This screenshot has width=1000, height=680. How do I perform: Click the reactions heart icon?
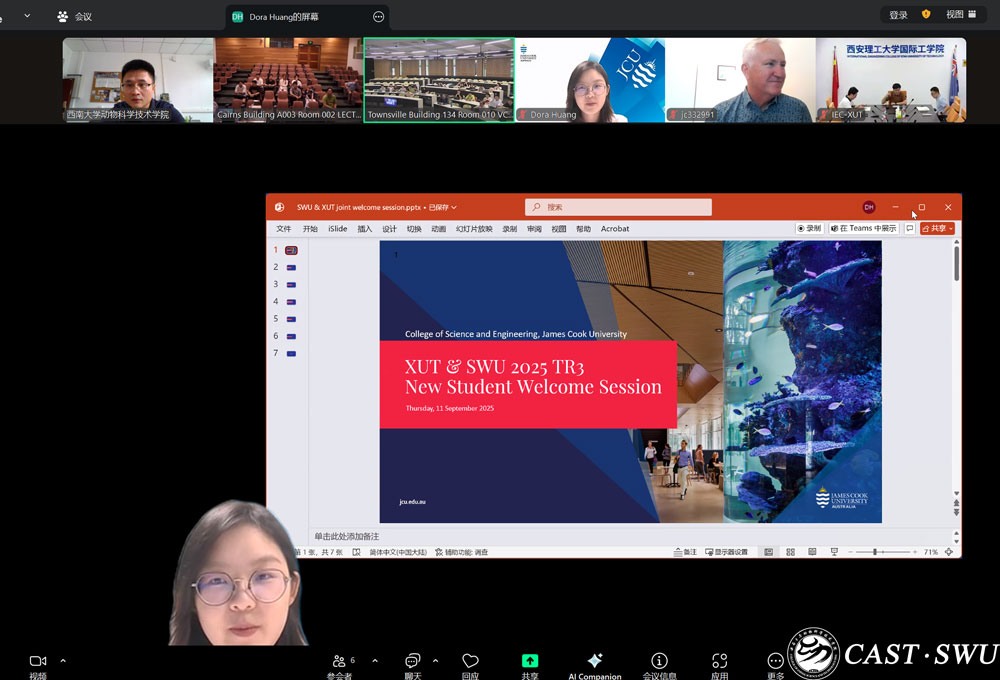point(470,661)
